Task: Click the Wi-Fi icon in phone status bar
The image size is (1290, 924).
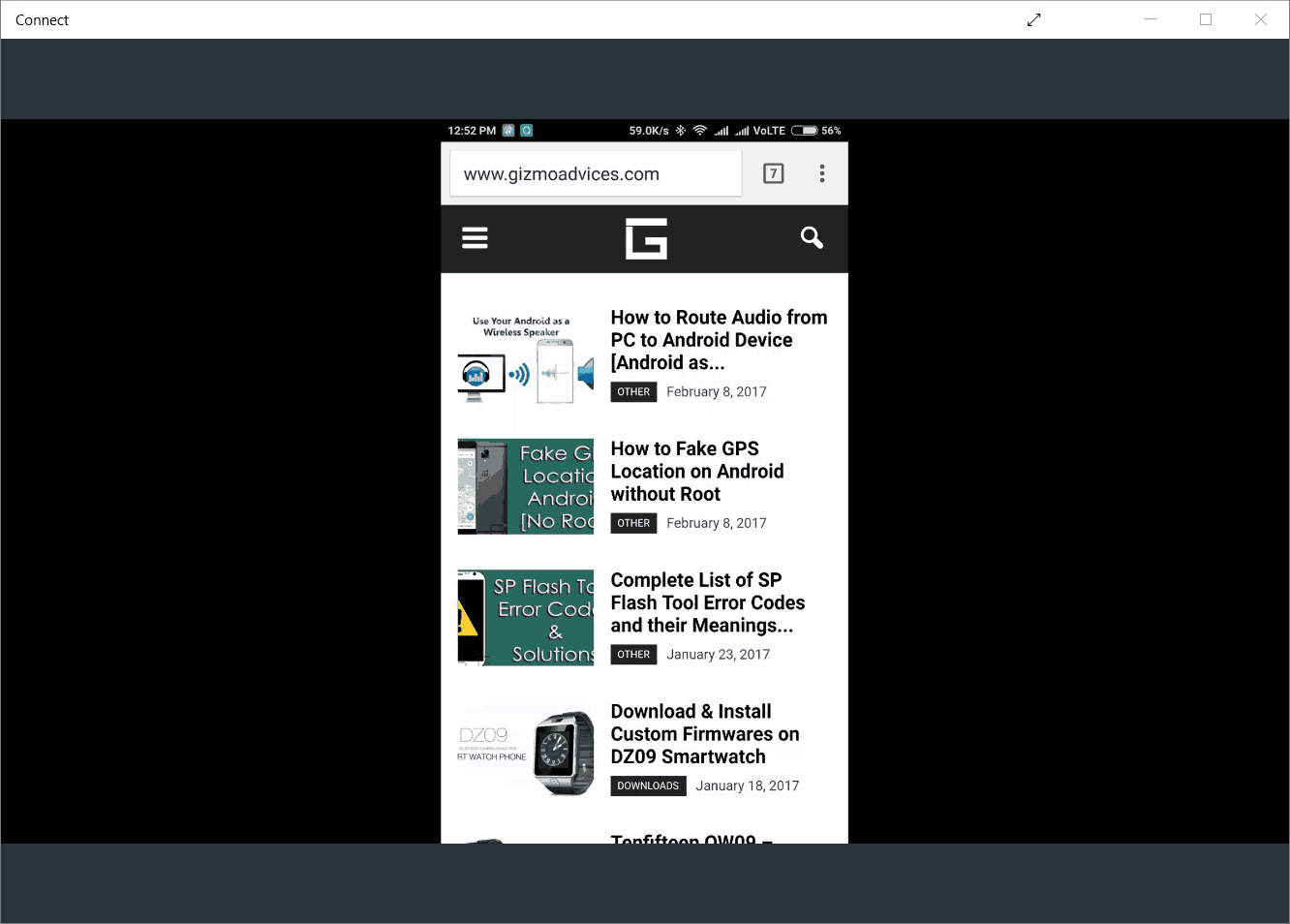Action: tap(699, 131)
